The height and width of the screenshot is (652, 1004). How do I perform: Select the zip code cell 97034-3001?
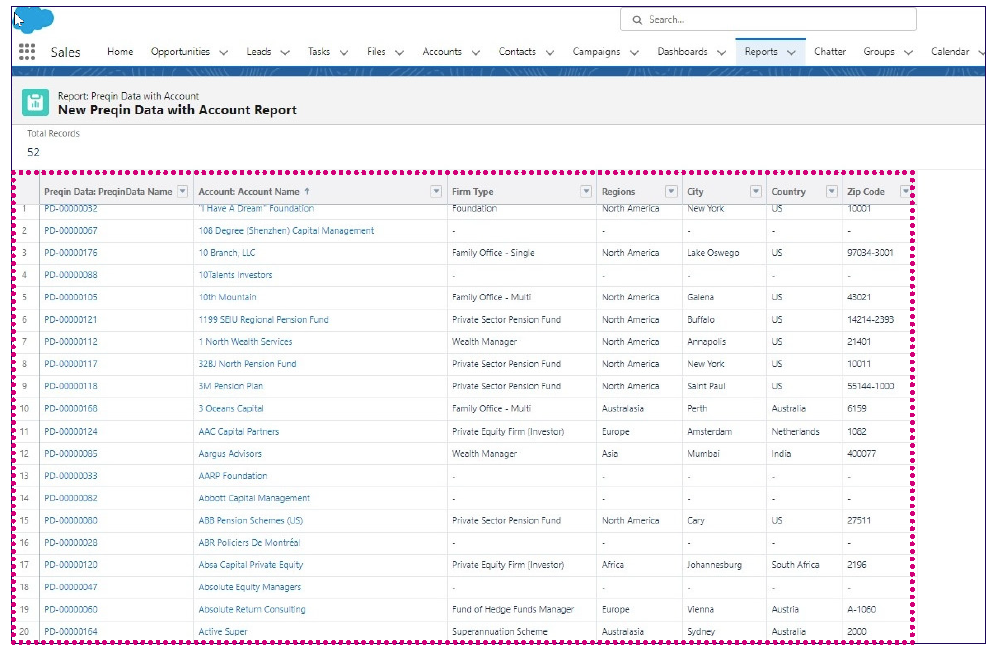[870, 253]
